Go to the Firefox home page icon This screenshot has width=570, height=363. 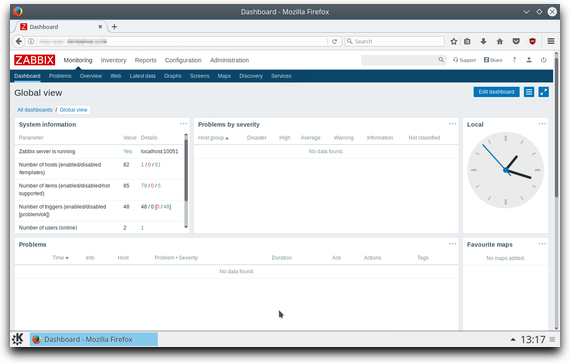[x=500, y=41]
